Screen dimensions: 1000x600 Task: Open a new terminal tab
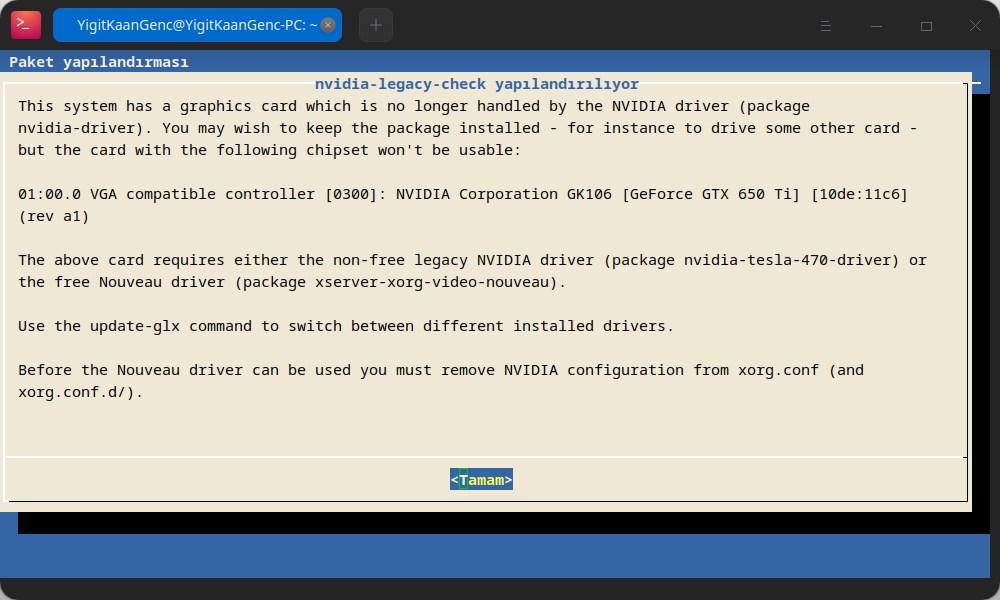point(376,25)
